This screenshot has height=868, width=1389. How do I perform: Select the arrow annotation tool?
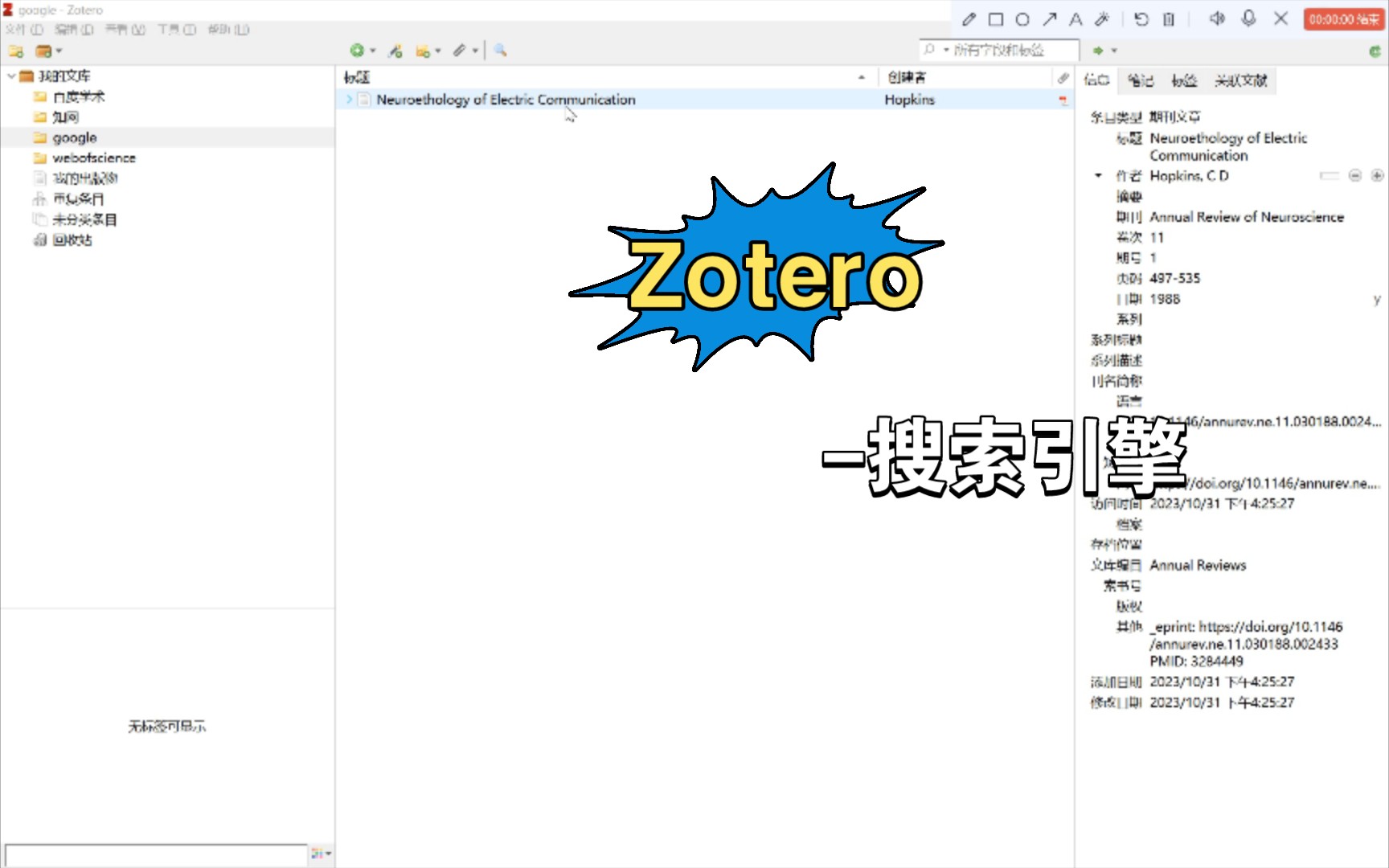tap(1050, 19)
